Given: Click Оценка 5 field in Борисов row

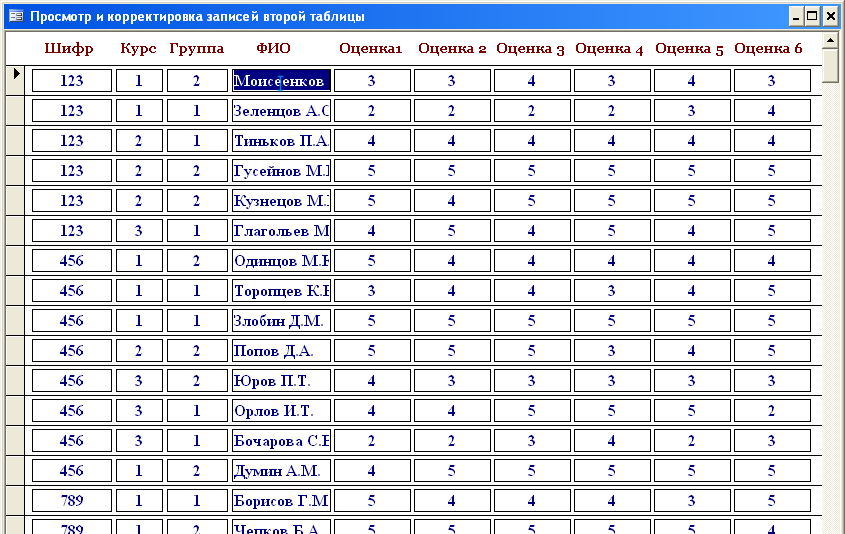Looking at the screenshot, I should (x=692, y=501).
